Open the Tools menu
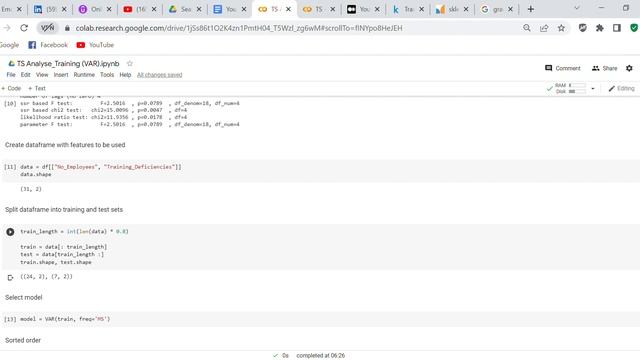Image resolution: width=640 pixels, height=360 pixels. 107,75
